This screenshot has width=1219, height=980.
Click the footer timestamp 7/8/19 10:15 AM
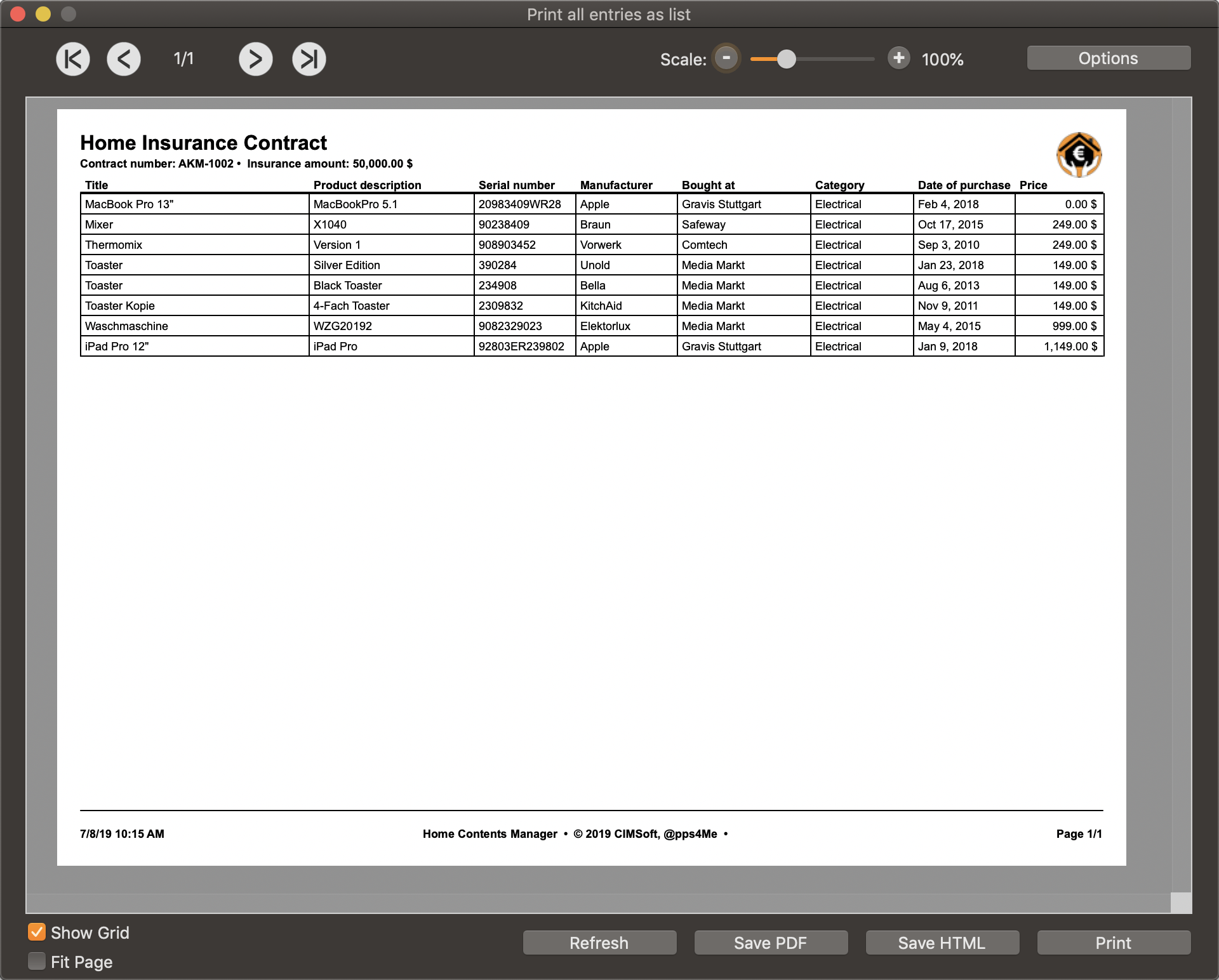pyautogui.click(x=122, y=834)
